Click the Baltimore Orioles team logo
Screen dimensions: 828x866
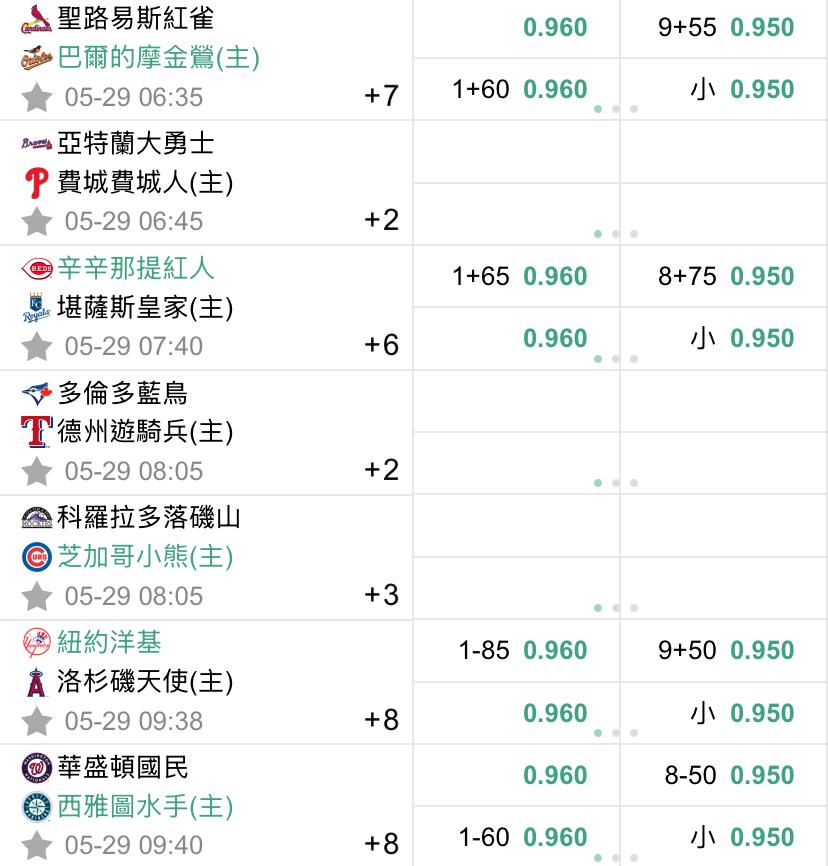click(36, 58)
